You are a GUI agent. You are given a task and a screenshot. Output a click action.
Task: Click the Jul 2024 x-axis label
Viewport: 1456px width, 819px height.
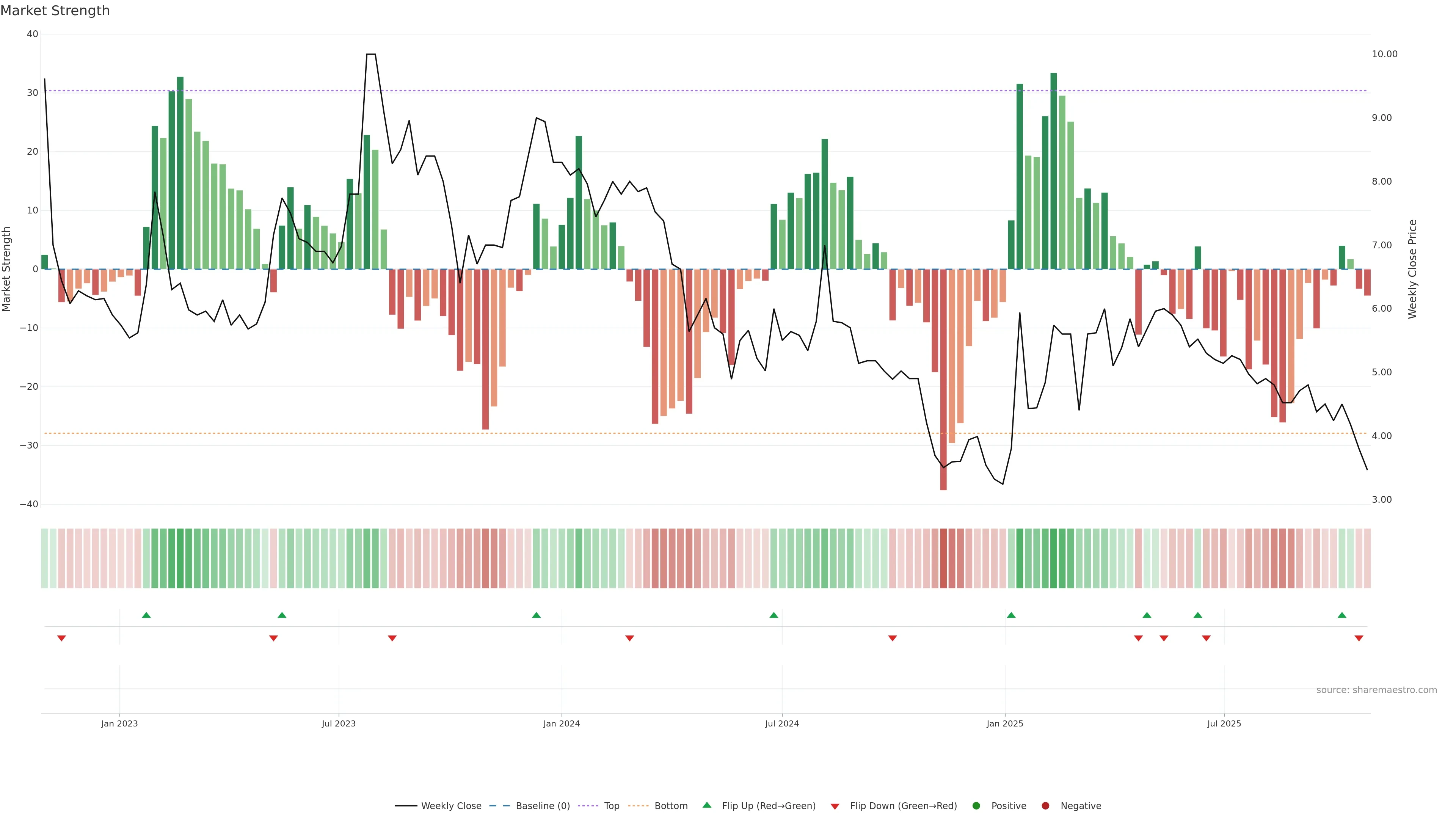[x=782, y=723]
